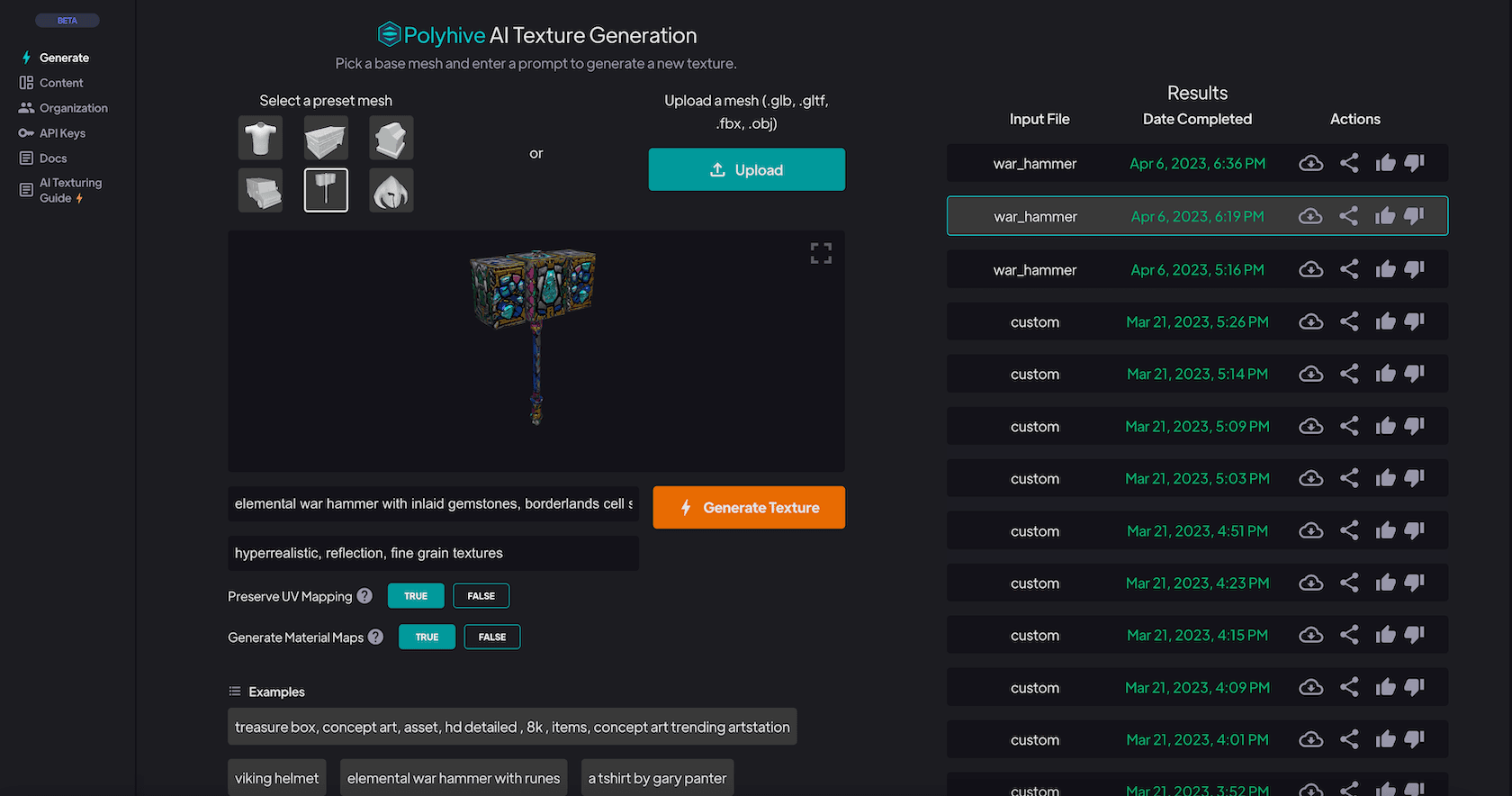
Task: Use the treasure box example prompt
Action: (x=512, y=727)
